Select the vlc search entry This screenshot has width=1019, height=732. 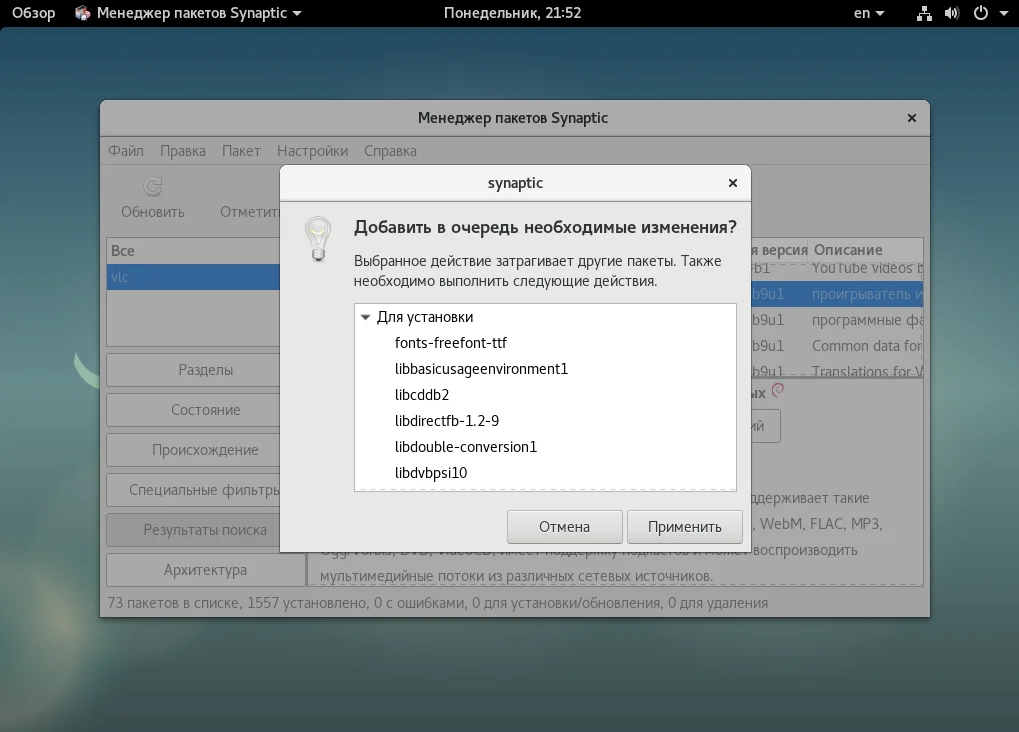click(x=193, y=277)
